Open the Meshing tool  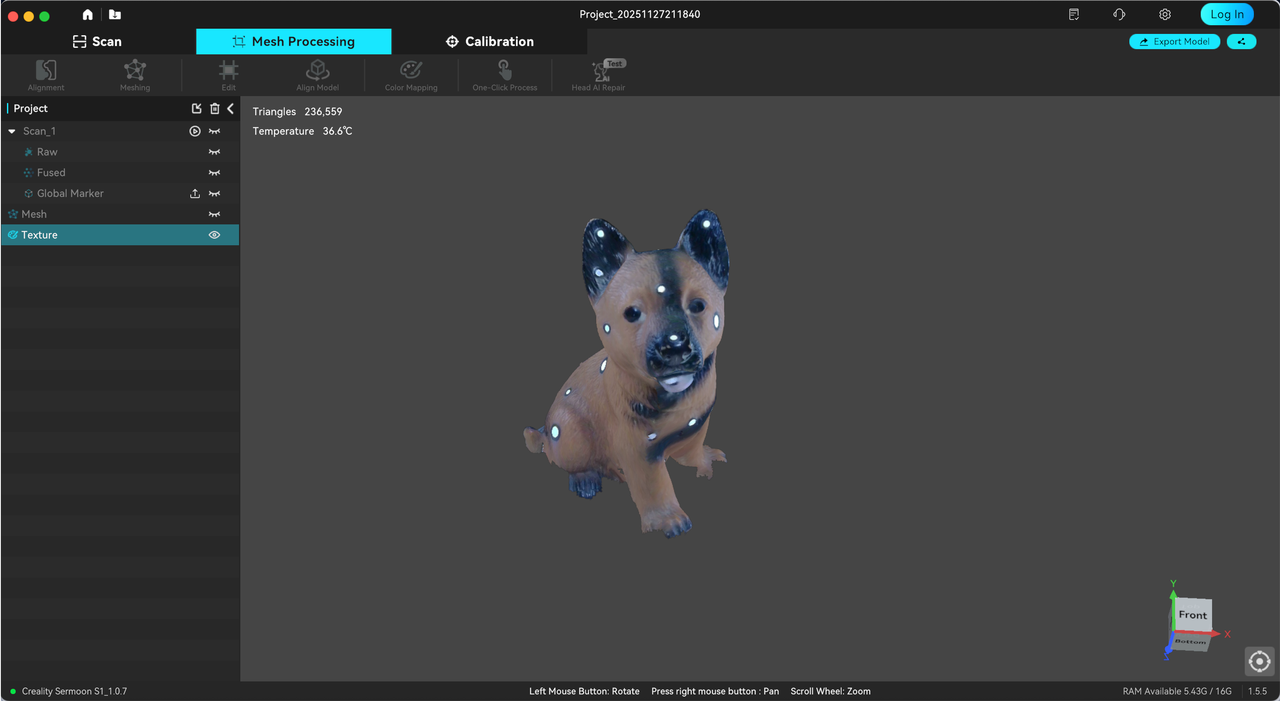tap(134, 74)
